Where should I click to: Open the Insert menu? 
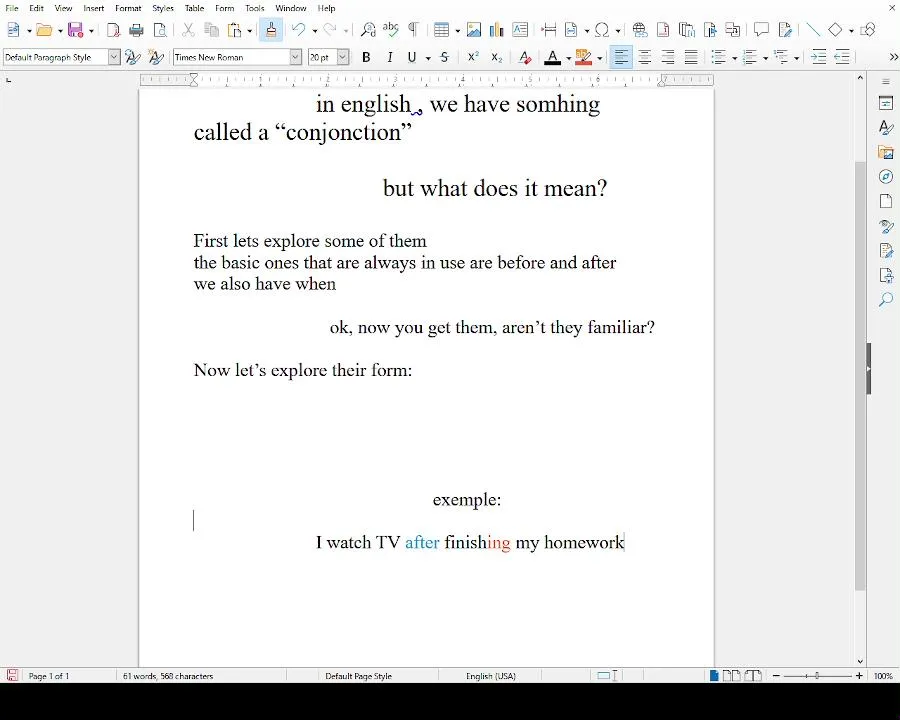coord(94,8)
